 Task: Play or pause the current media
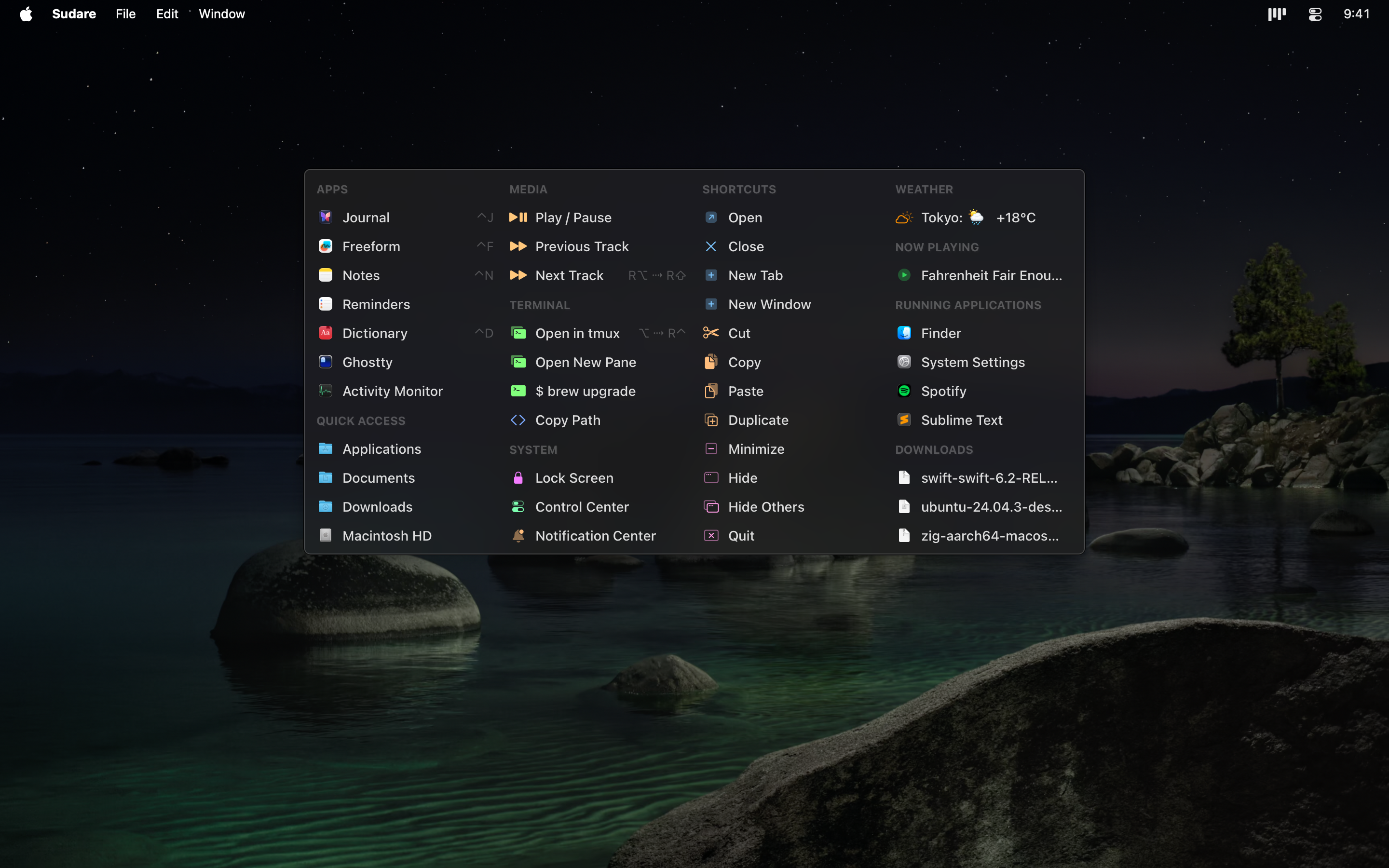573,217
